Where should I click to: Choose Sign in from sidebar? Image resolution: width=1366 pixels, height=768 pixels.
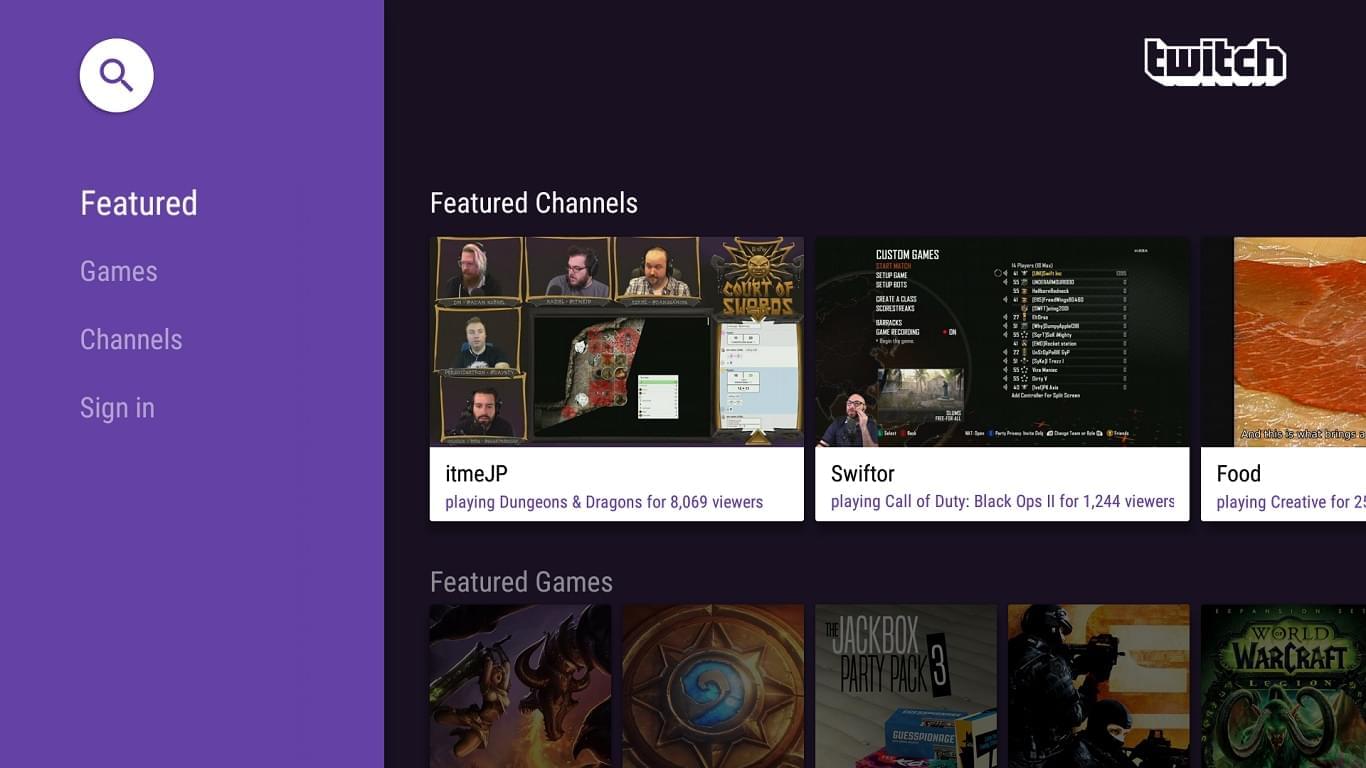[x=117, y=407]
